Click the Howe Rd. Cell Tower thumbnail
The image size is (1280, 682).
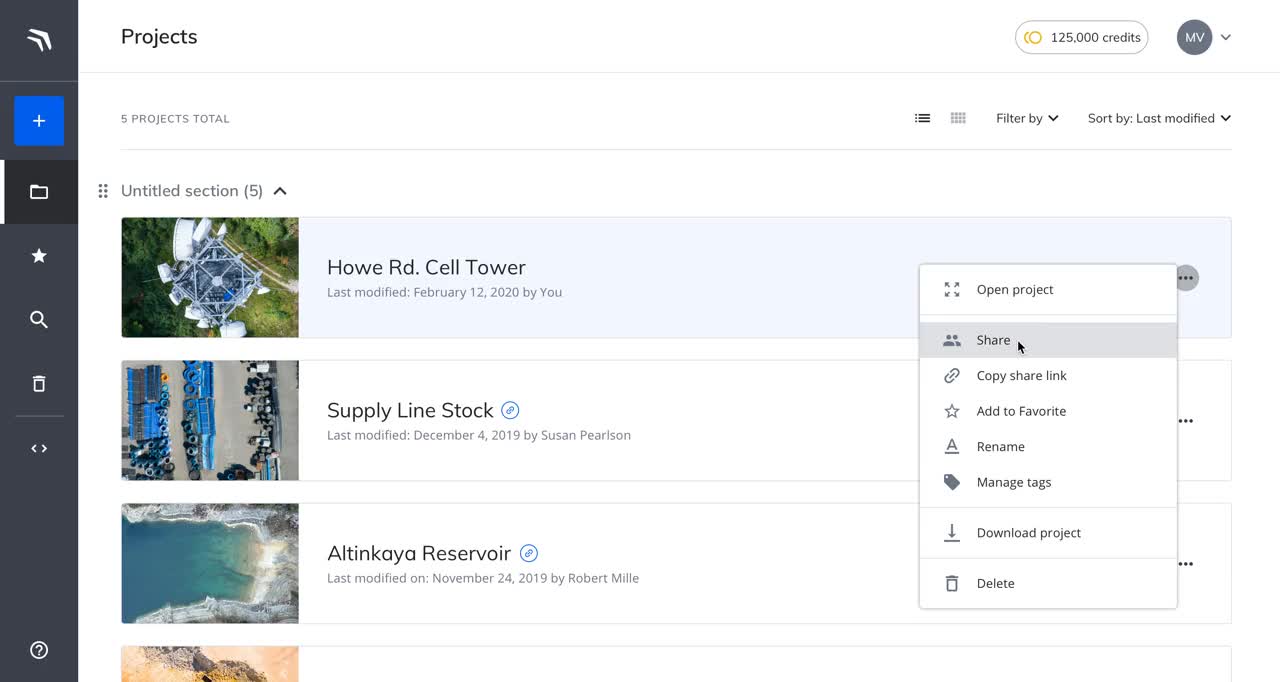click(210, 278)
